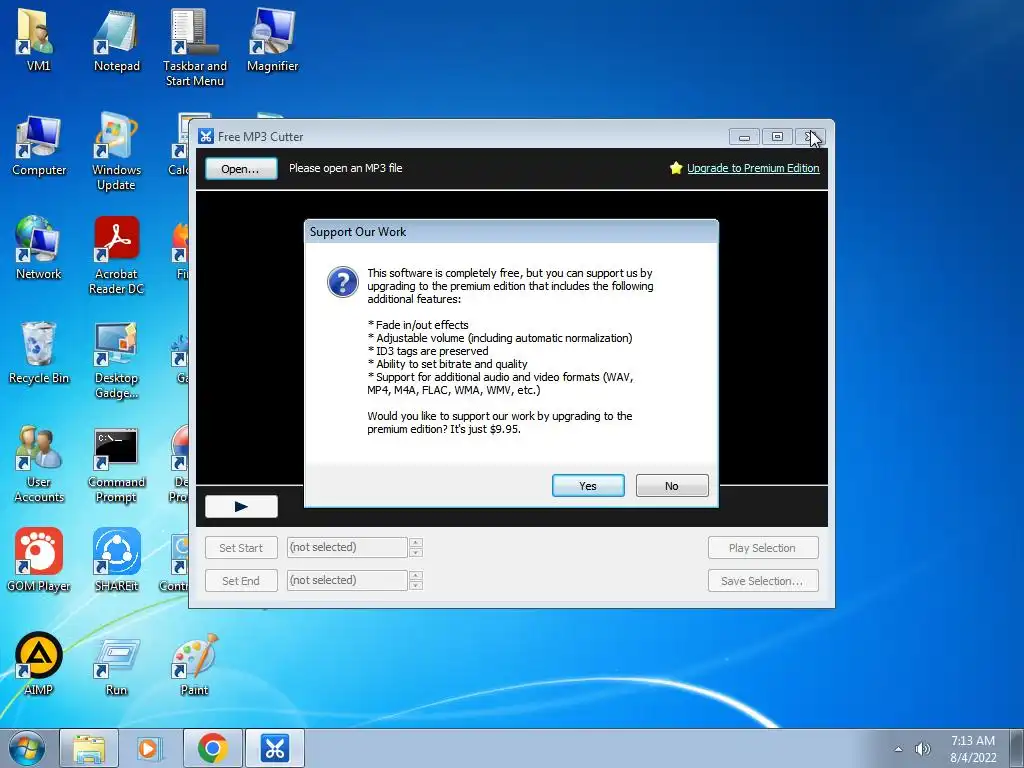1024x768 pixels.
Task: Select the SHAREit desktop icon
Action: click(116, 560)
